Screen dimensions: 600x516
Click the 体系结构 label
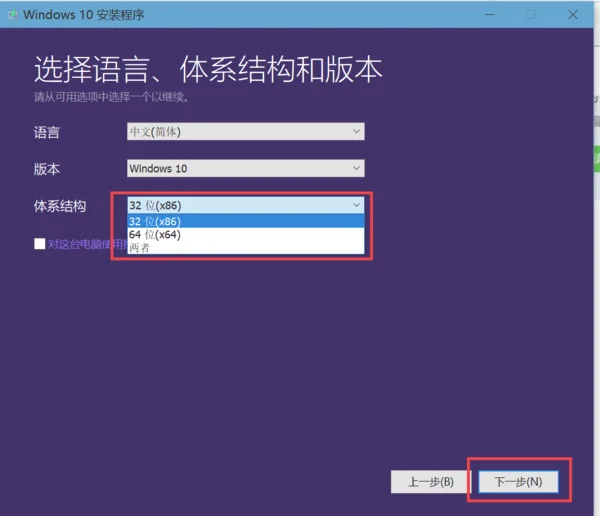[60, 206]
